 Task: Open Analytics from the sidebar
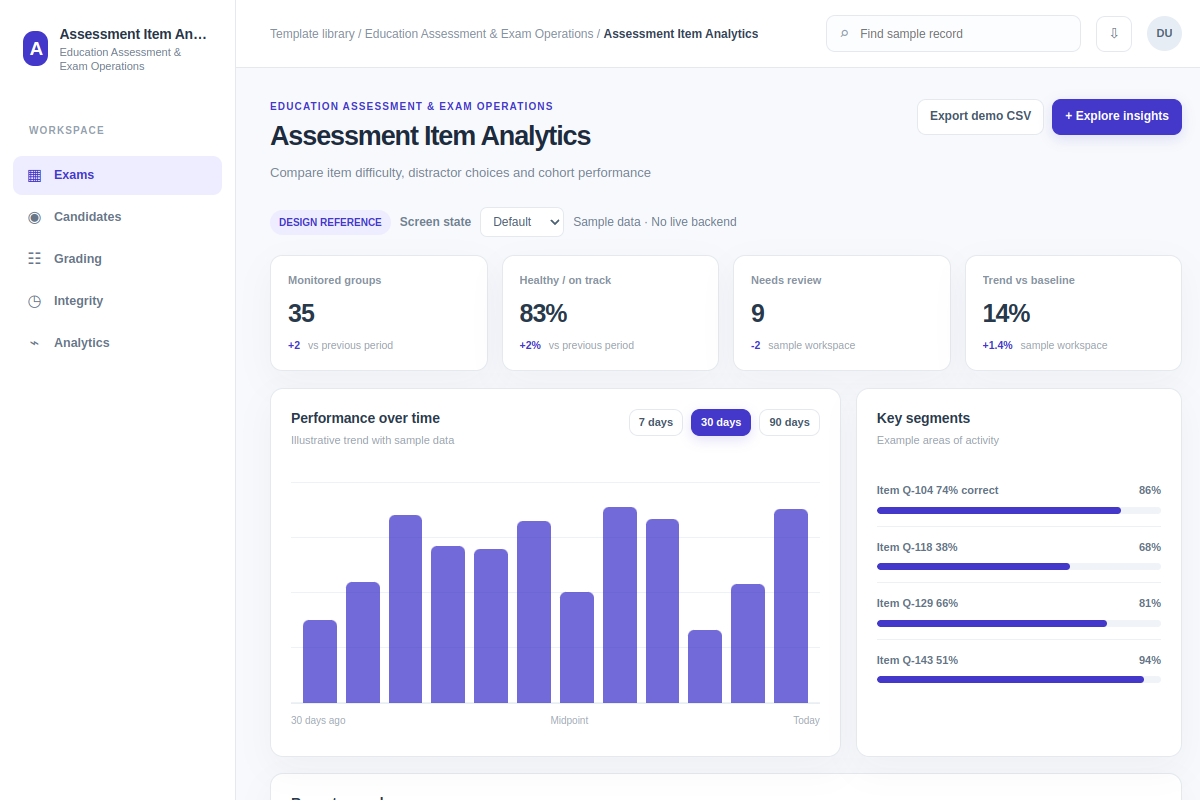(117, 343)
